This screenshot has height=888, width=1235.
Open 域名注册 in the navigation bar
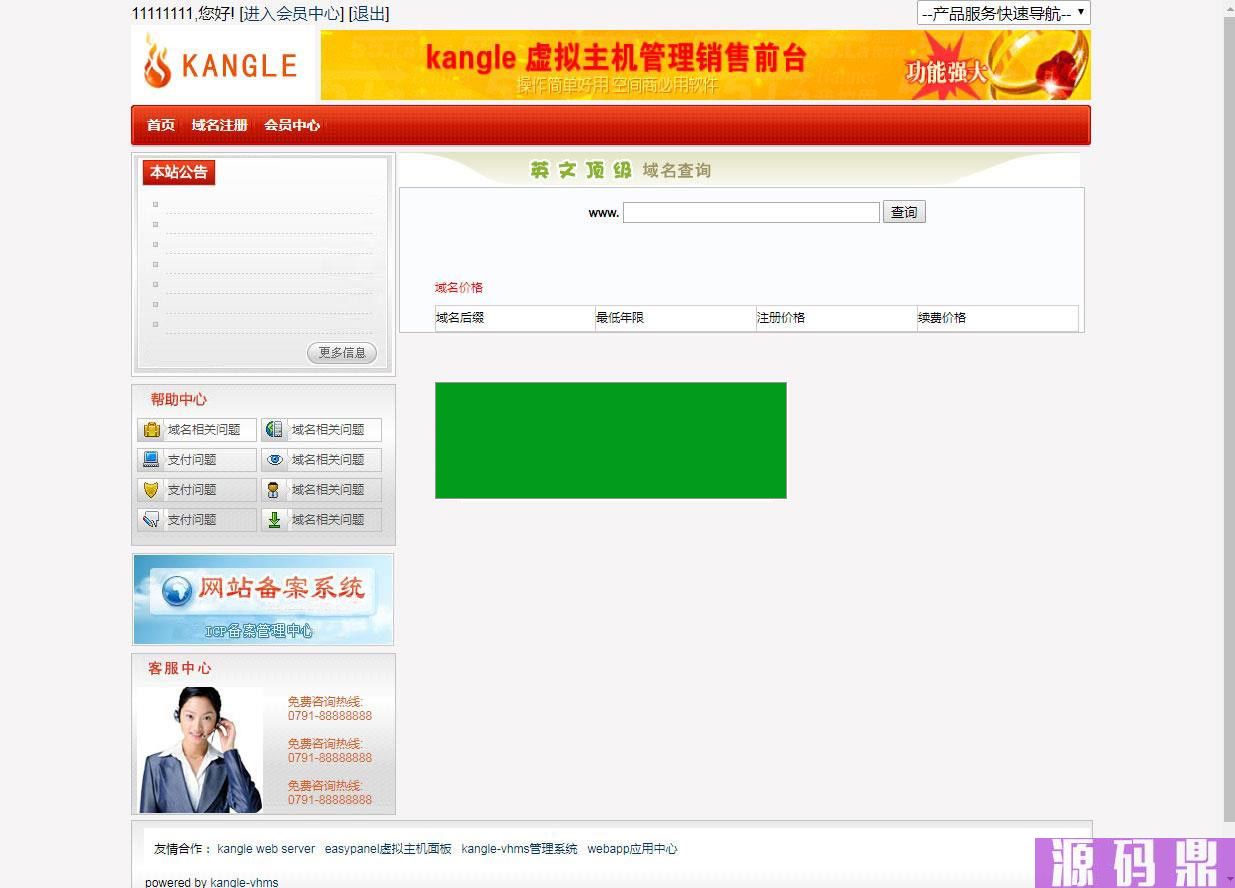pos(219,125)
